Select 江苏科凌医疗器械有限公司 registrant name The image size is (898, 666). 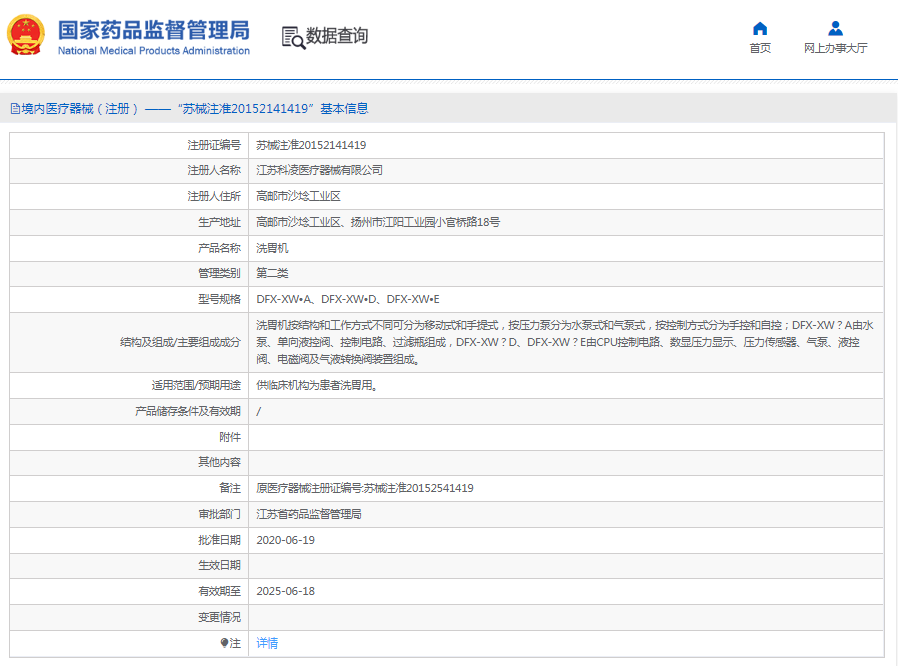[x=320, y=171]
